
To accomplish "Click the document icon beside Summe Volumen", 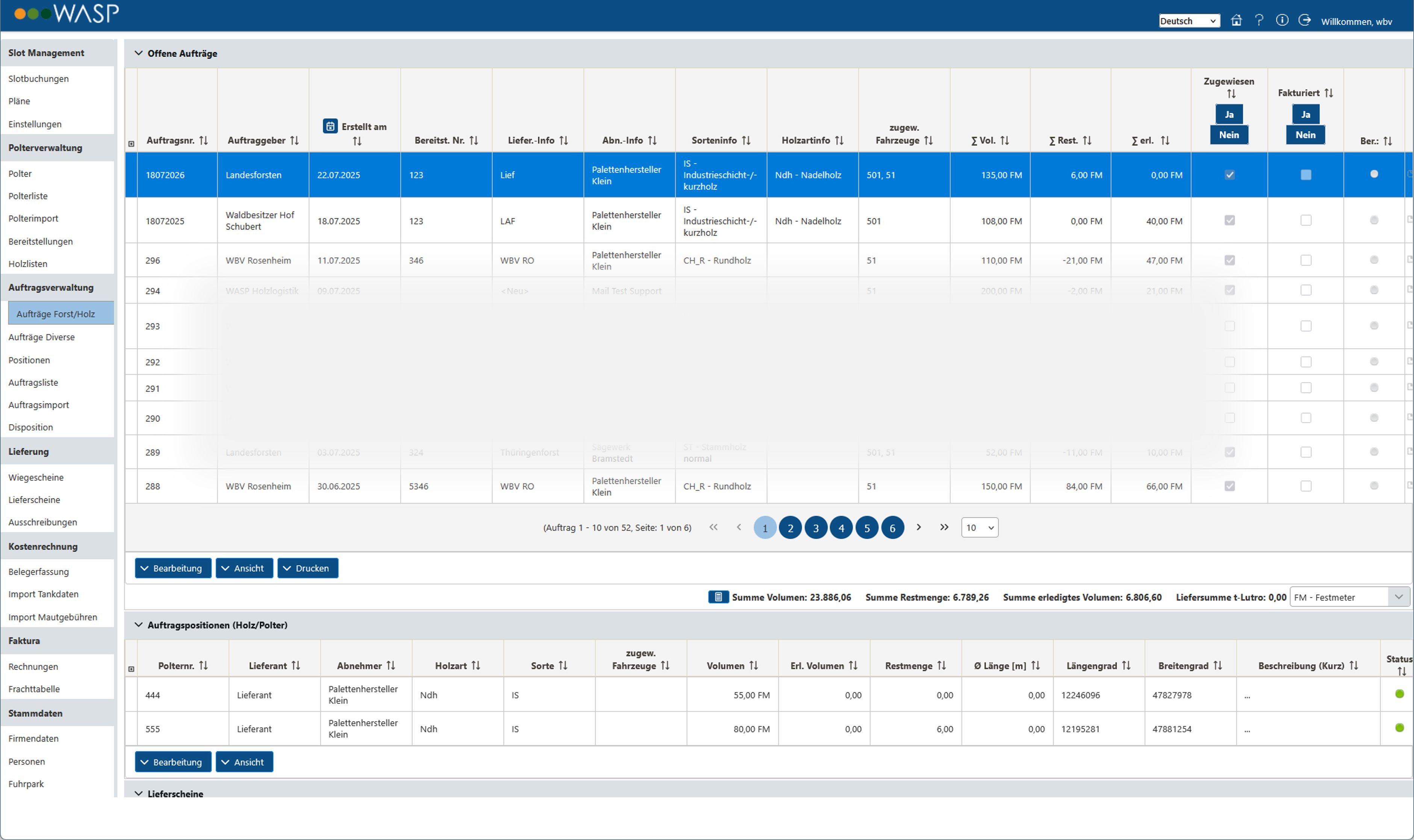I will (718, 597).
